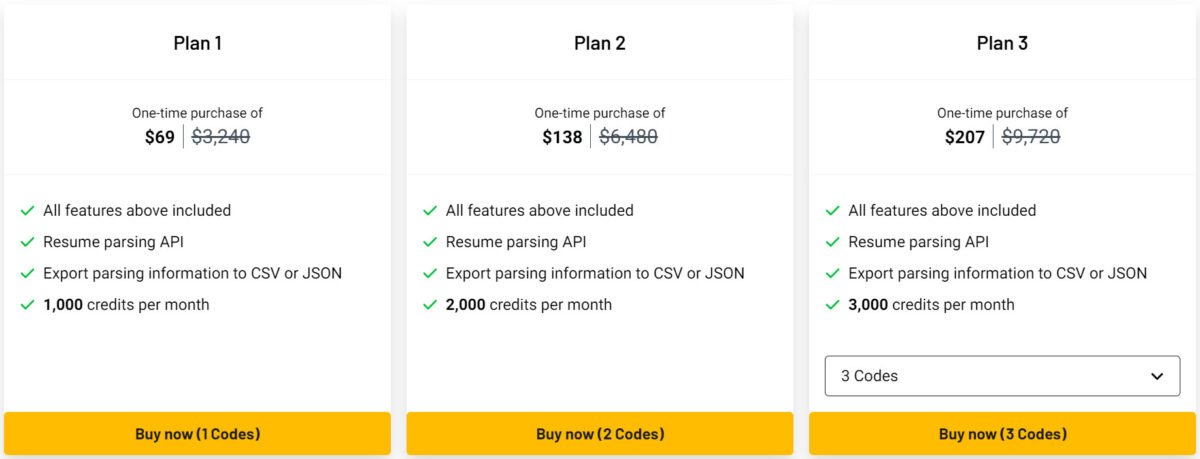Click checkmark next to 1,000 credits per month

pos(27,305)
